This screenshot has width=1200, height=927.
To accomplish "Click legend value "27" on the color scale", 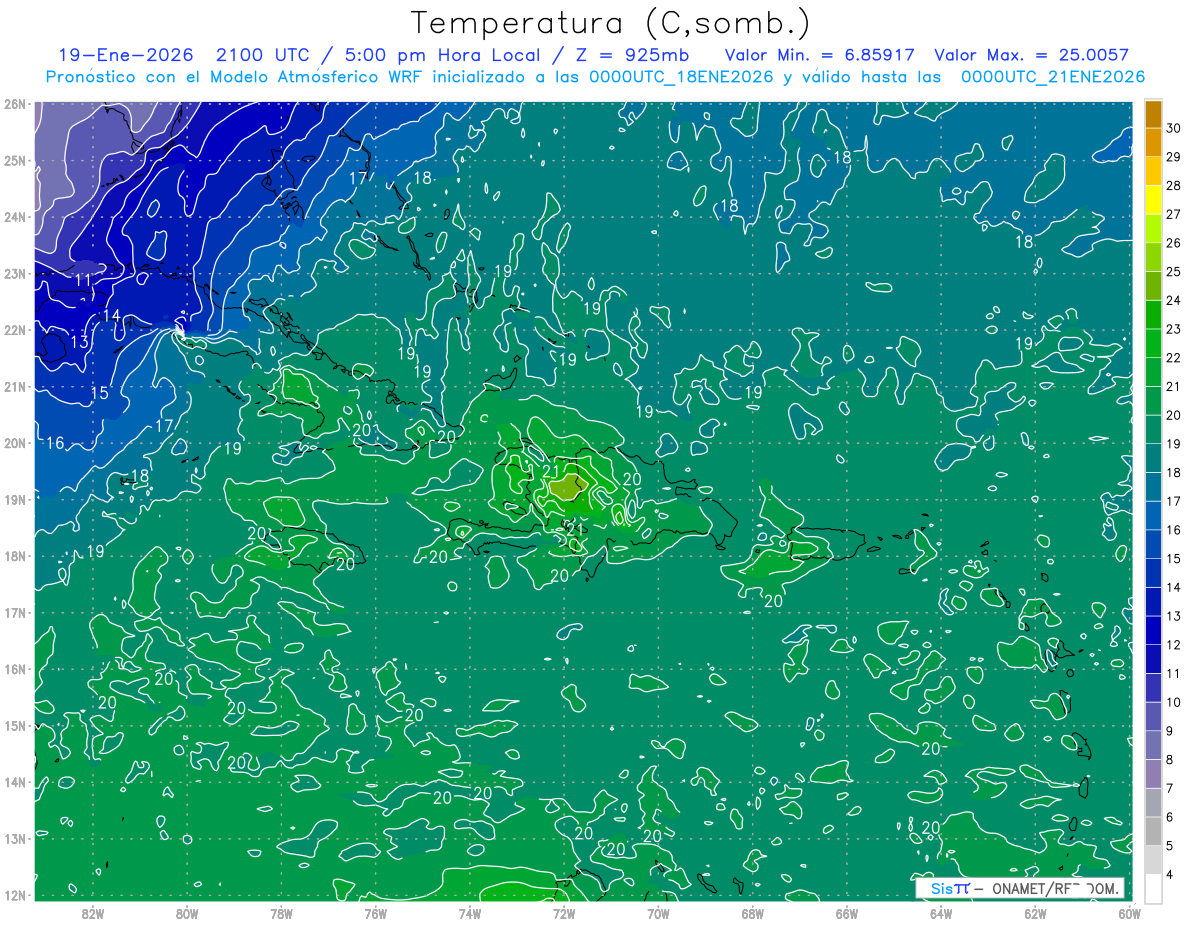I will tap(1174, 214).
